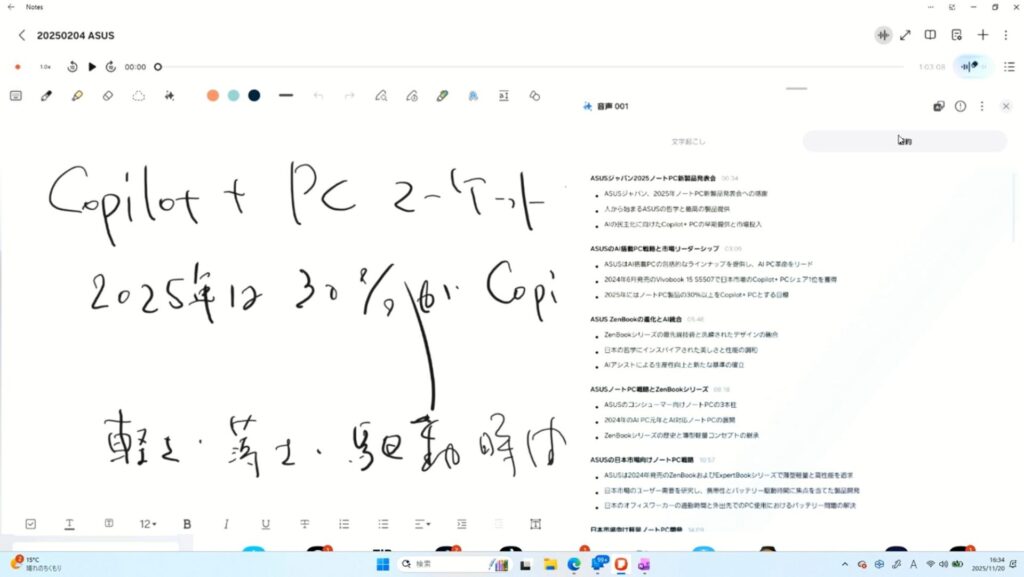Choose the orange pen color
1024x577 pixels.
point(212,96)
